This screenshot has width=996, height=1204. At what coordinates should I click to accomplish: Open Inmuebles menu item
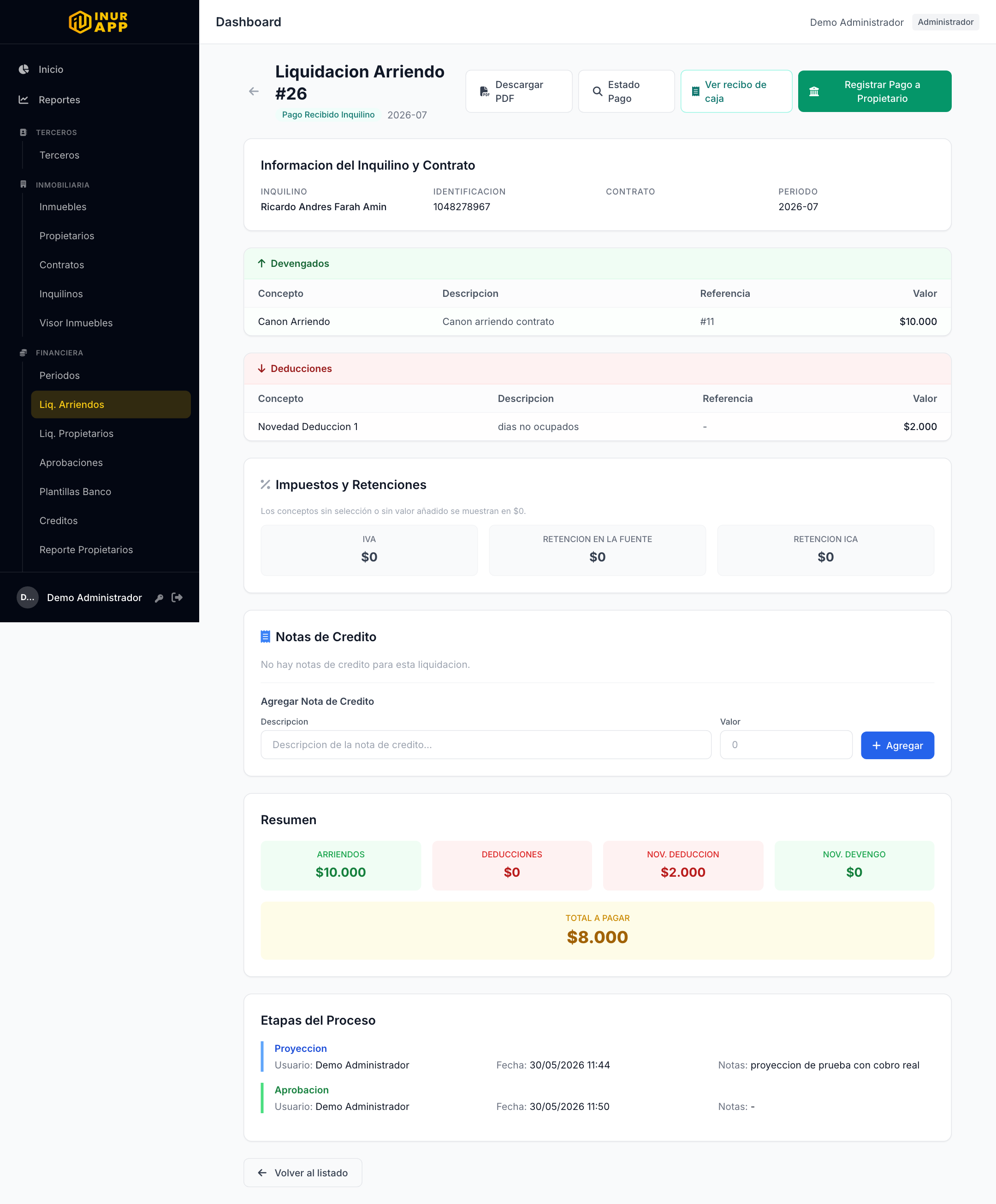111,207
